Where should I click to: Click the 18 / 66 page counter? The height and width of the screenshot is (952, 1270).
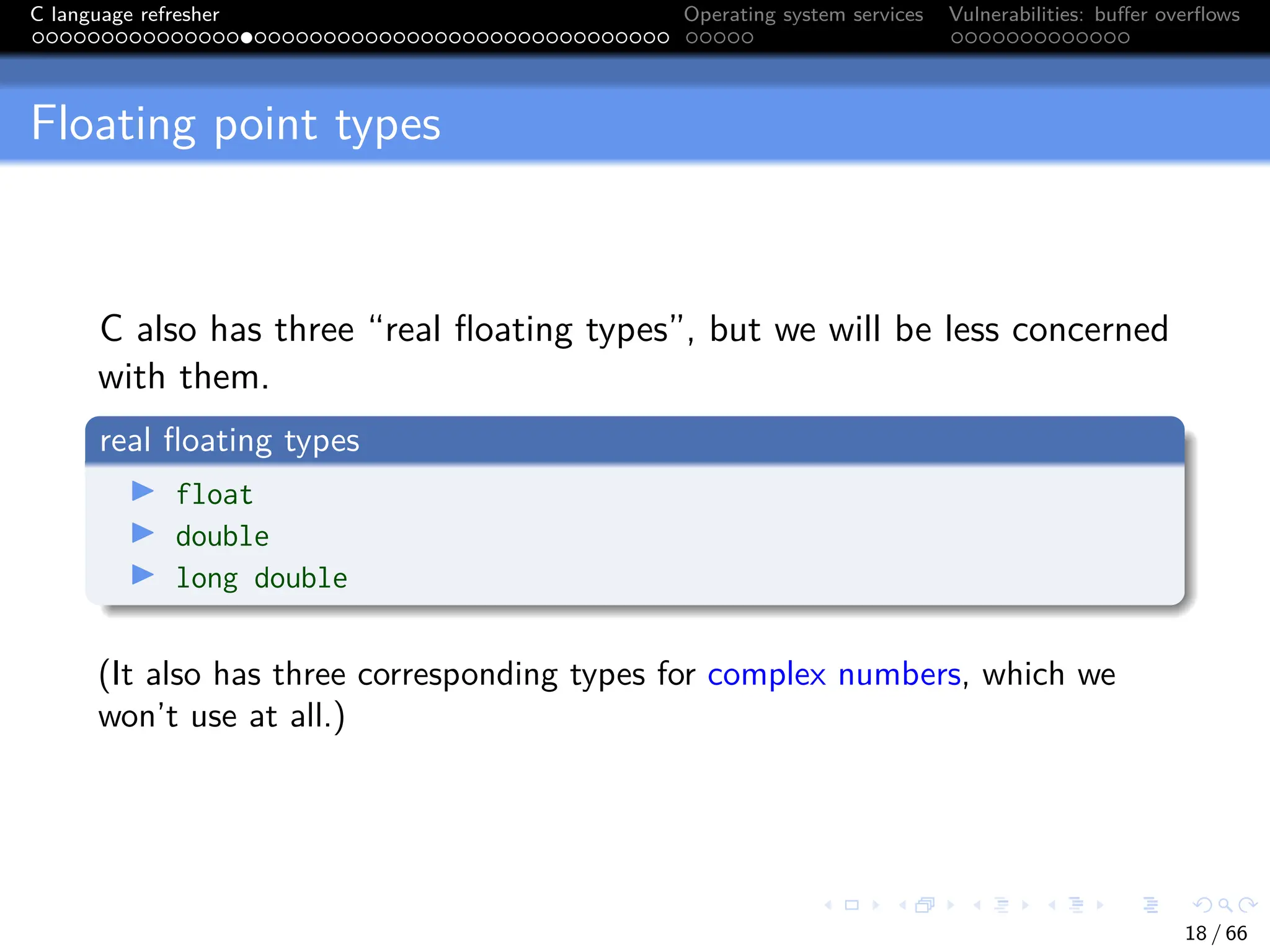[1215, 933]
